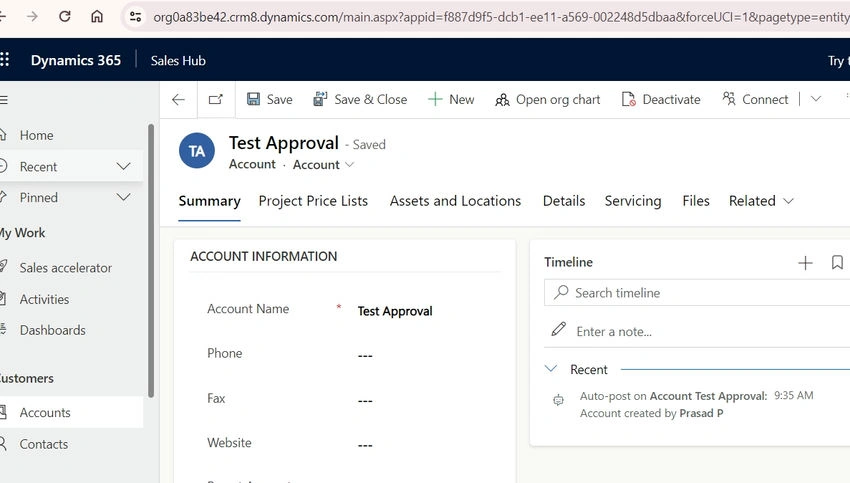Click the Search timeline input

pyautogui.click(x=697, y=293)
